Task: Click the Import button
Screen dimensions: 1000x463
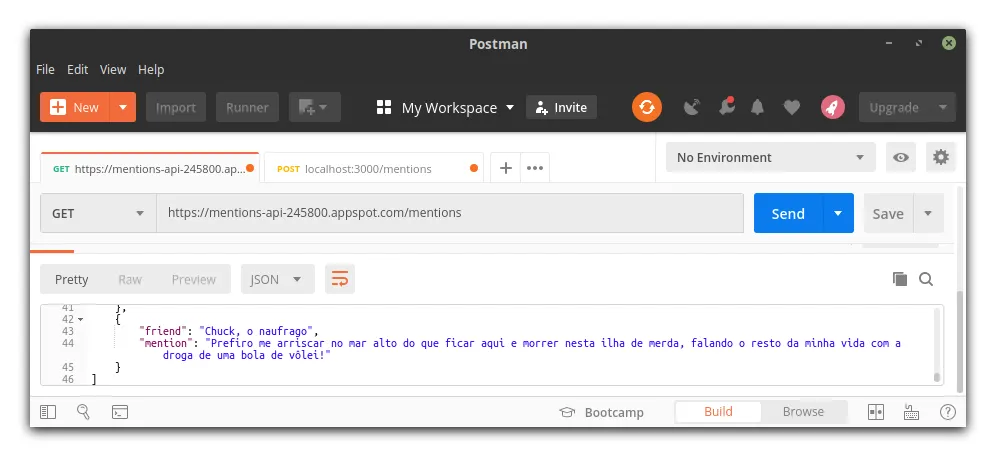Action: [176, 107]
